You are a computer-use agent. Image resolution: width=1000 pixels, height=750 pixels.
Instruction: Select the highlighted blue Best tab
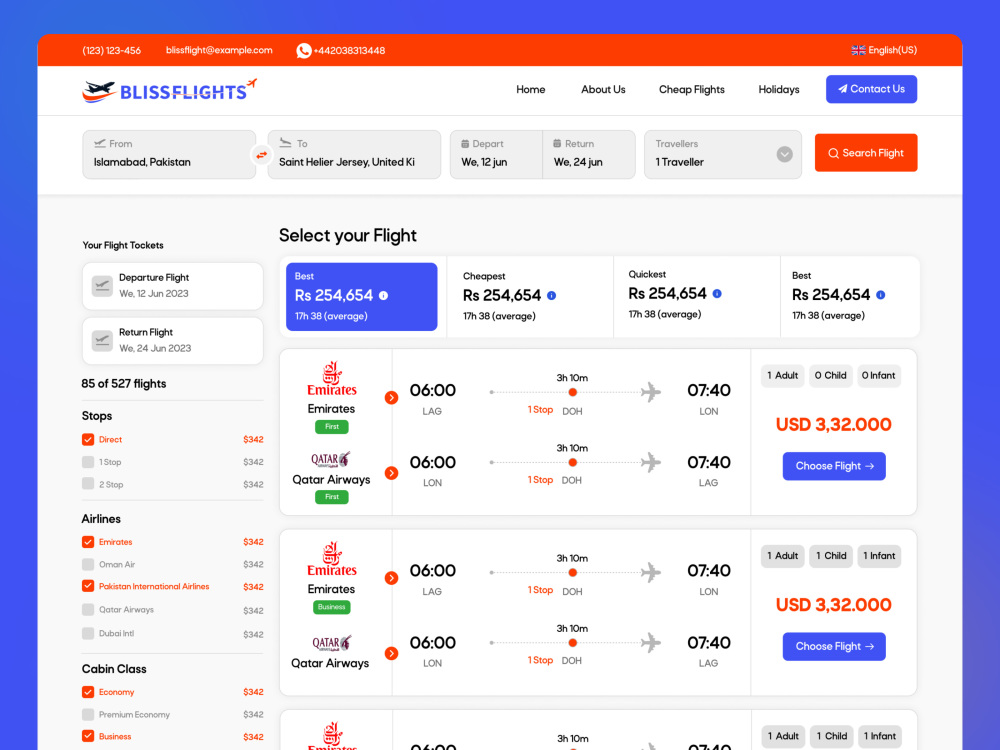click(x=362, y=297)
